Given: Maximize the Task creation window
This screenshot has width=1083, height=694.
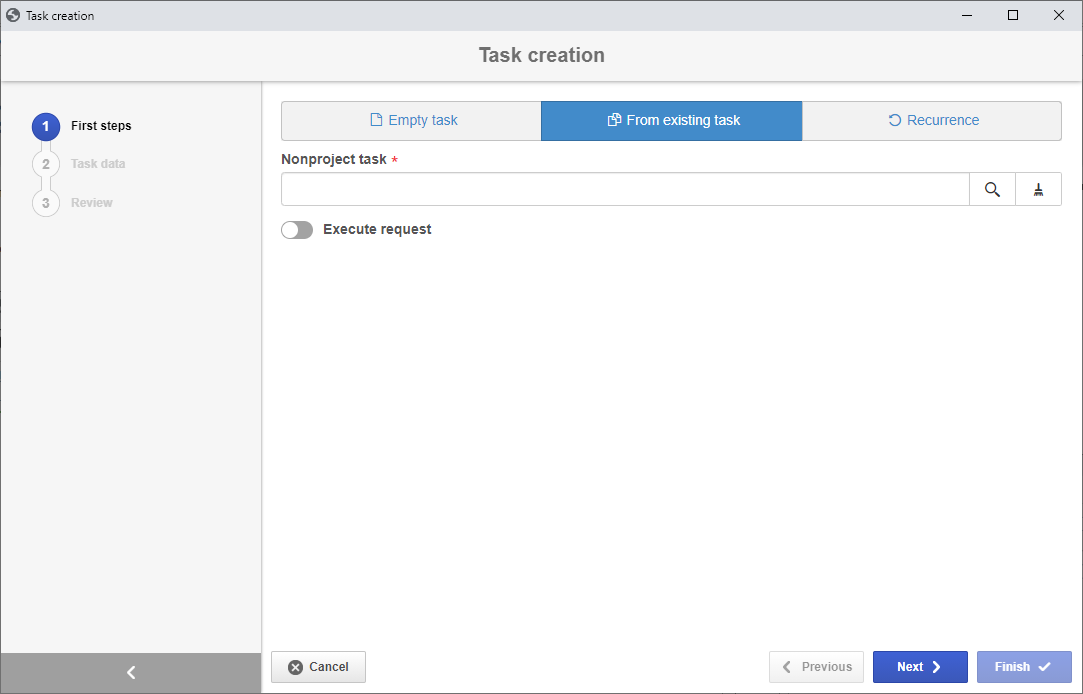Looking at the screenshot, I should tap(1013, 15).
